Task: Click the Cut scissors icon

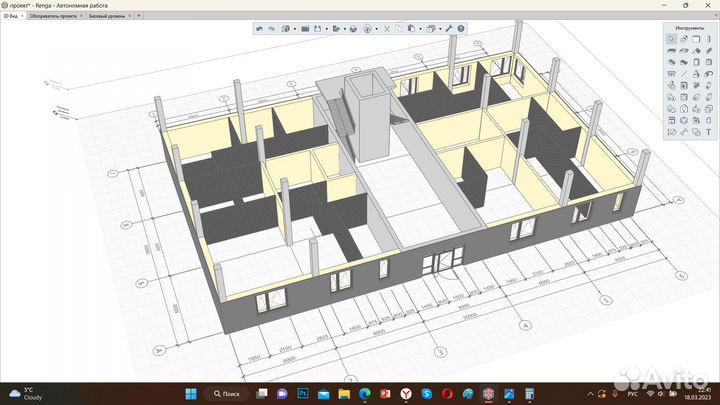Action: (x=386, y=29)
